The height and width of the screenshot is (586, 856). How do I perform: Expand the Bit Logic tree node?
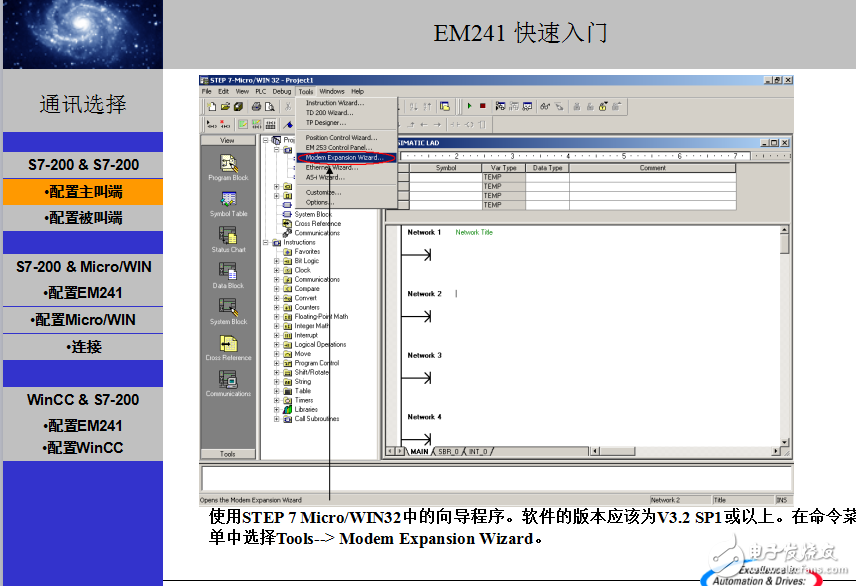click(x=276, y=261)
